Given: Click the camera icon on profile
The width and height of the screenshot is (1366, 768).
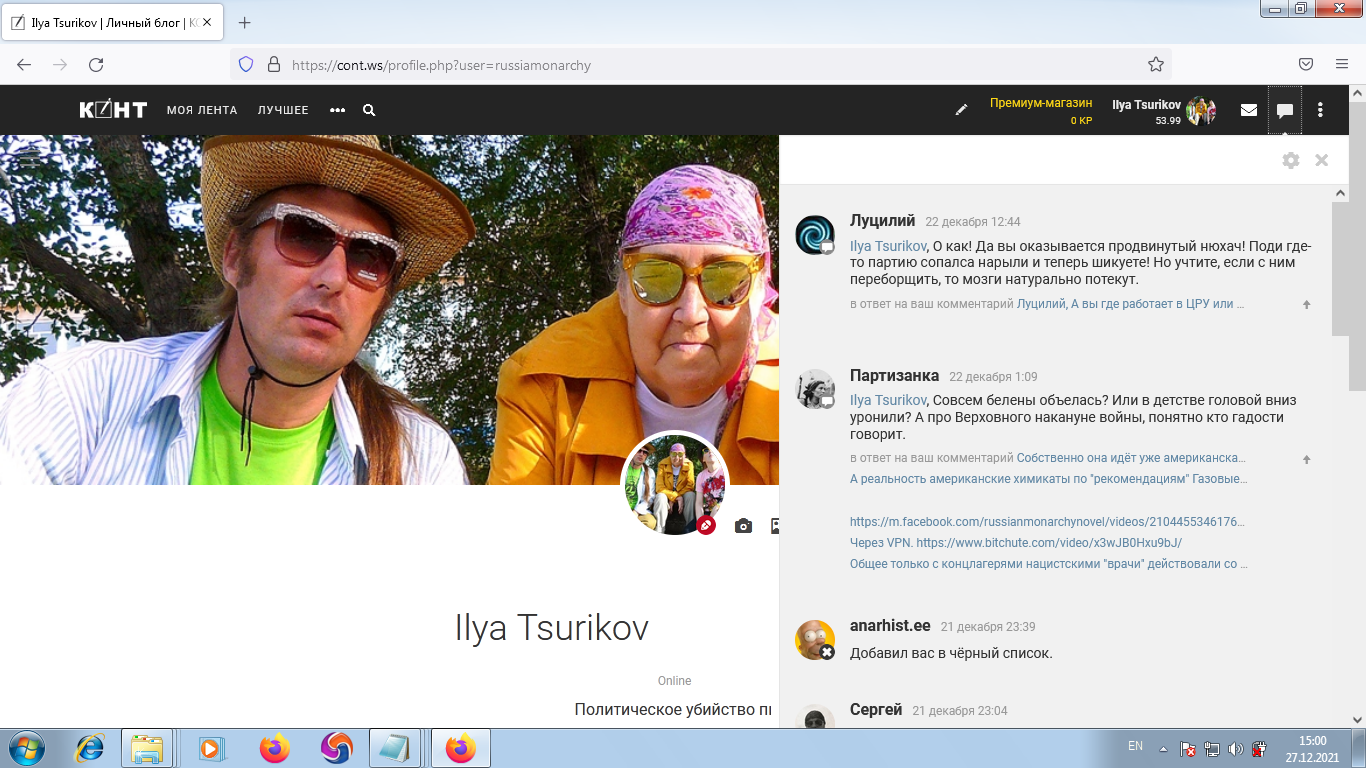Looking at the screenshot, I should [743, 526].
